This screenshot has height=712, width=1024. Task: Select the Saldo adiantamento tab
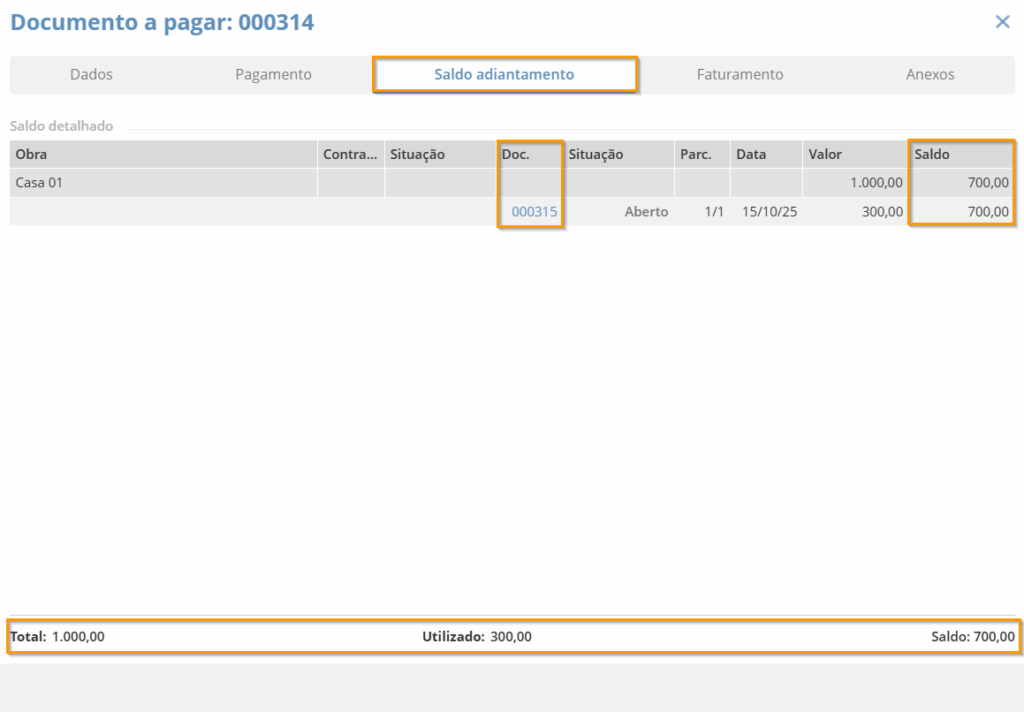(x=504, y=74)
